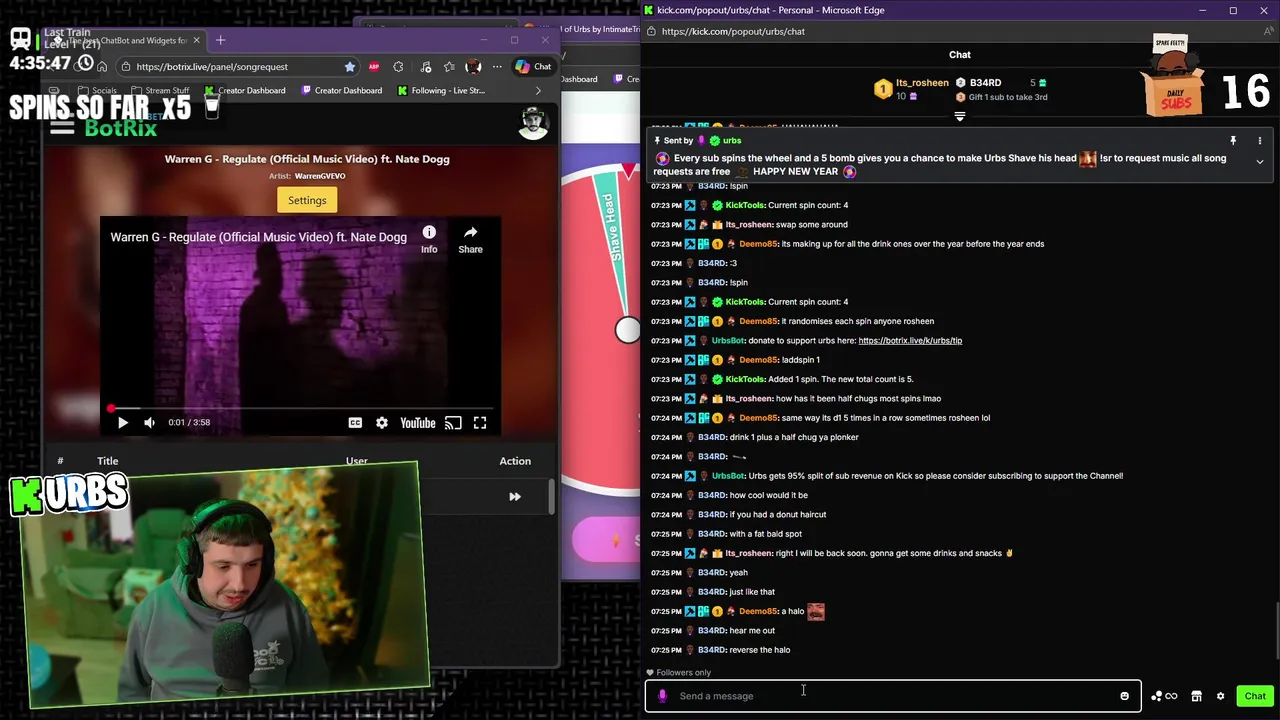Open the botrix.live tip link

click(x=910, y=341)
